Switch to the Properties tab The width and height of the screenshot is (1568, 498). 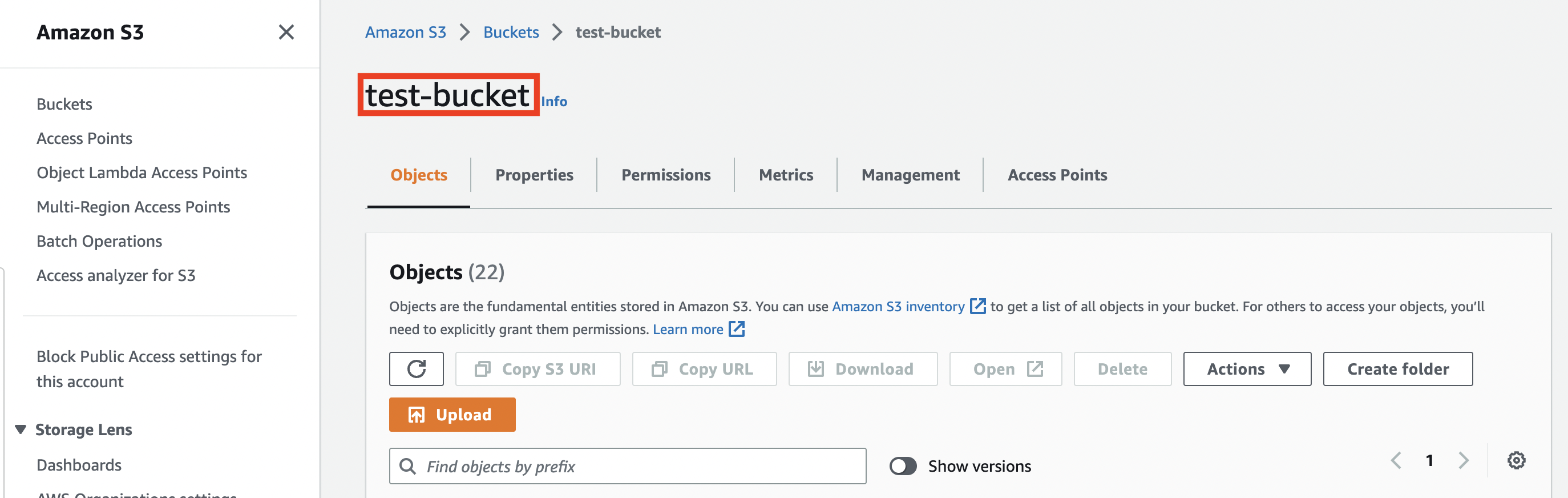[534, 175]
